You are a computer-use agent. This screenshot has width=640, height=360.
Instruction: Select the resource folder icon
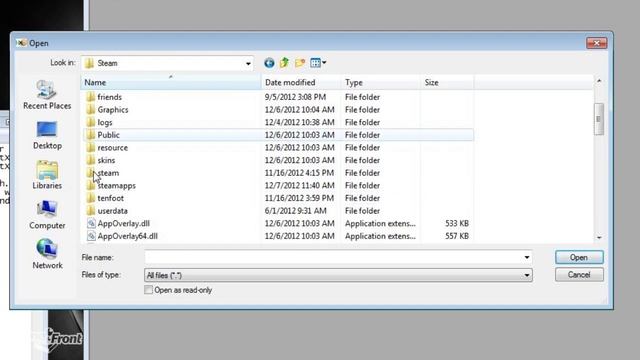[x=91, y=148]
